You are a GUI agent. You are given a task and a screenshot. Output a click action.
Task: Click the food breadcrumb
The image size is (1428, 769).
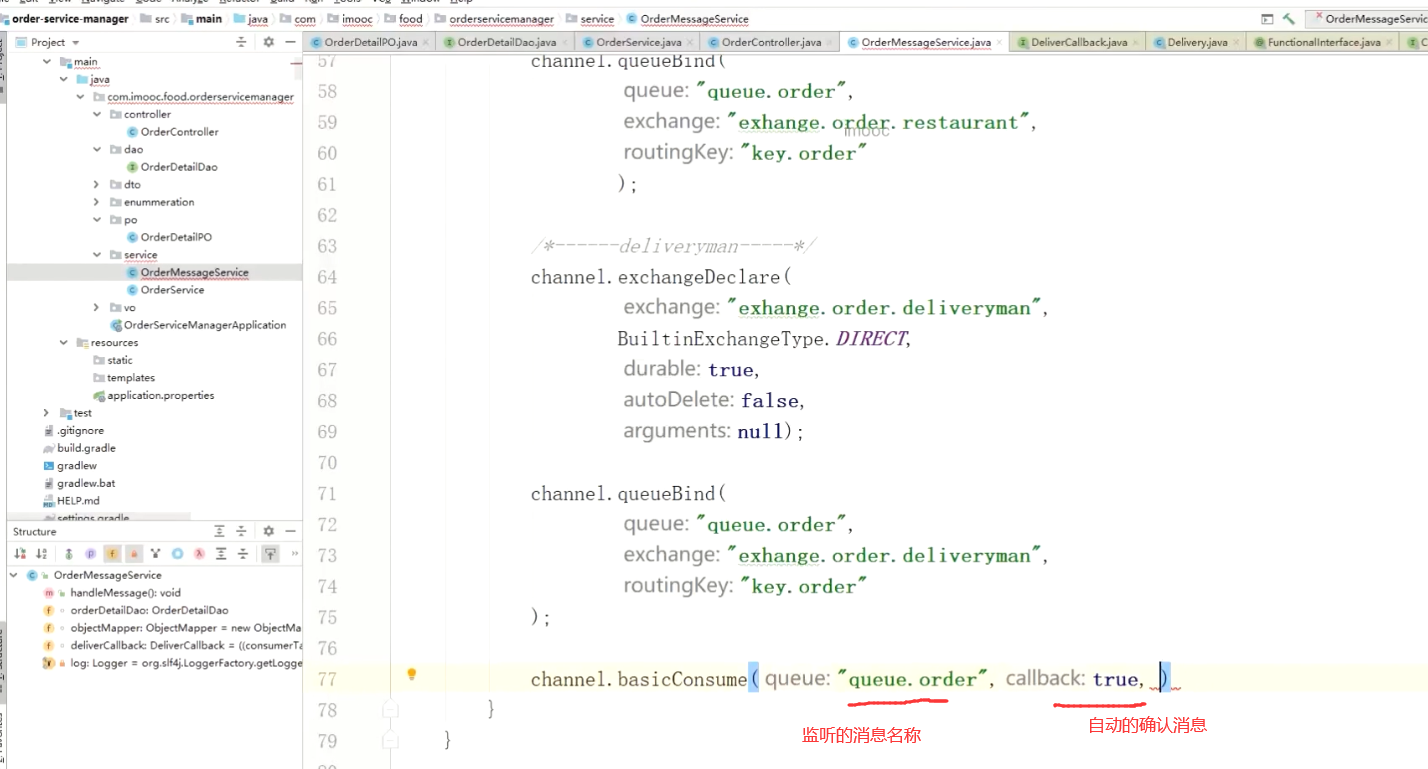[410, 19]
